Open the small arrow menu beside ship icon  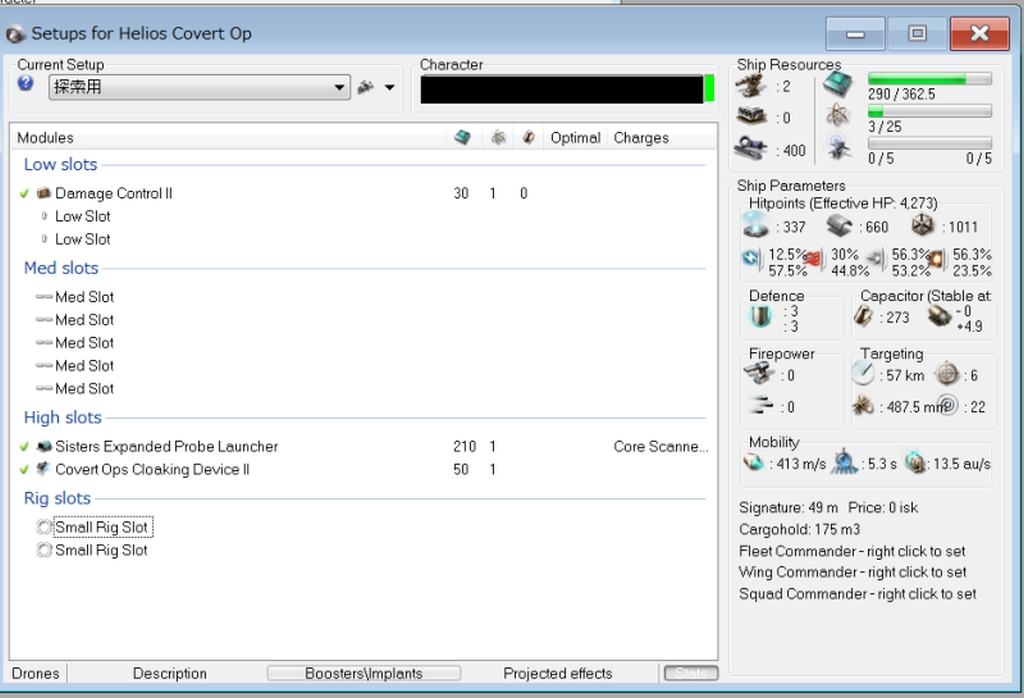(x=390, y=87)
